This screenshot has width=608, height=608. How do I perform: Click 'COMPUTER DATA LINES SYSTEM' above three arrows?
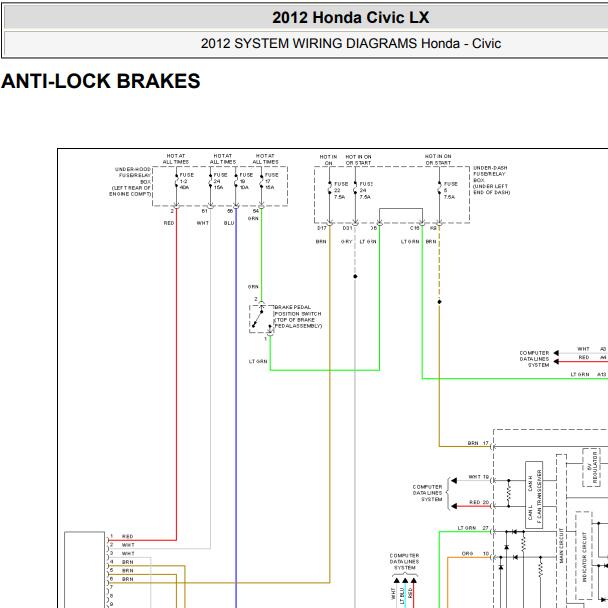[404, 561]
